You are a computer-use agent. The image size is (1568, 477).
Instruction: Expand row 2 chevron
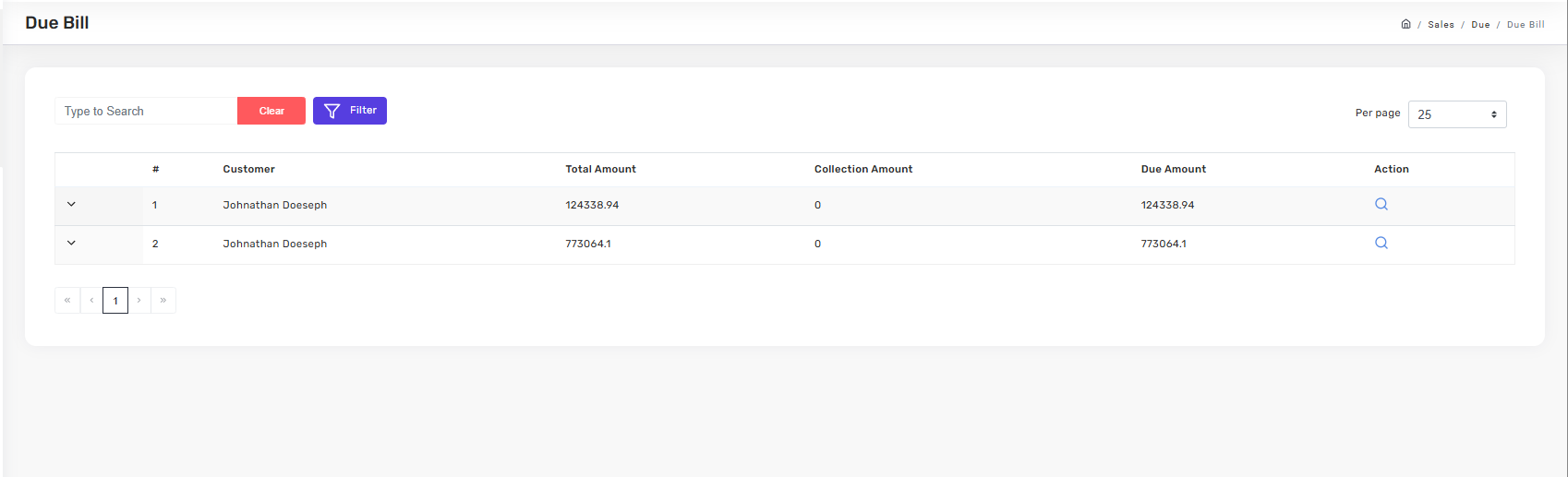click(71, 243)
